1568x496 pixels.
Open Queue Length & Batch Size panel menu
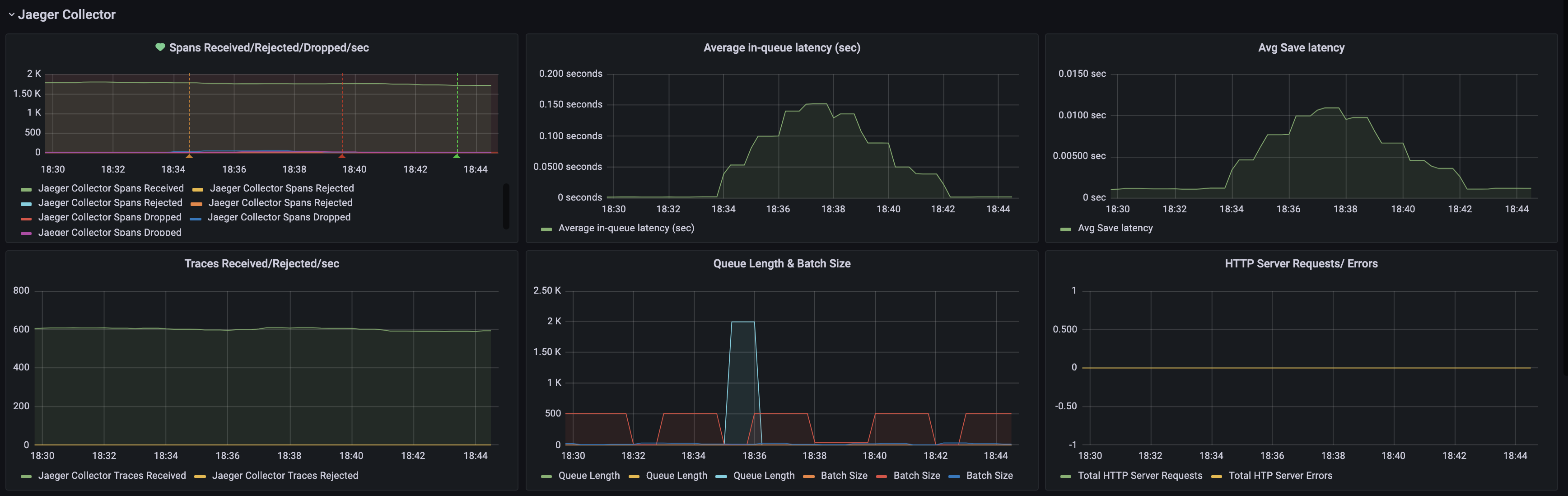[782, 263]
